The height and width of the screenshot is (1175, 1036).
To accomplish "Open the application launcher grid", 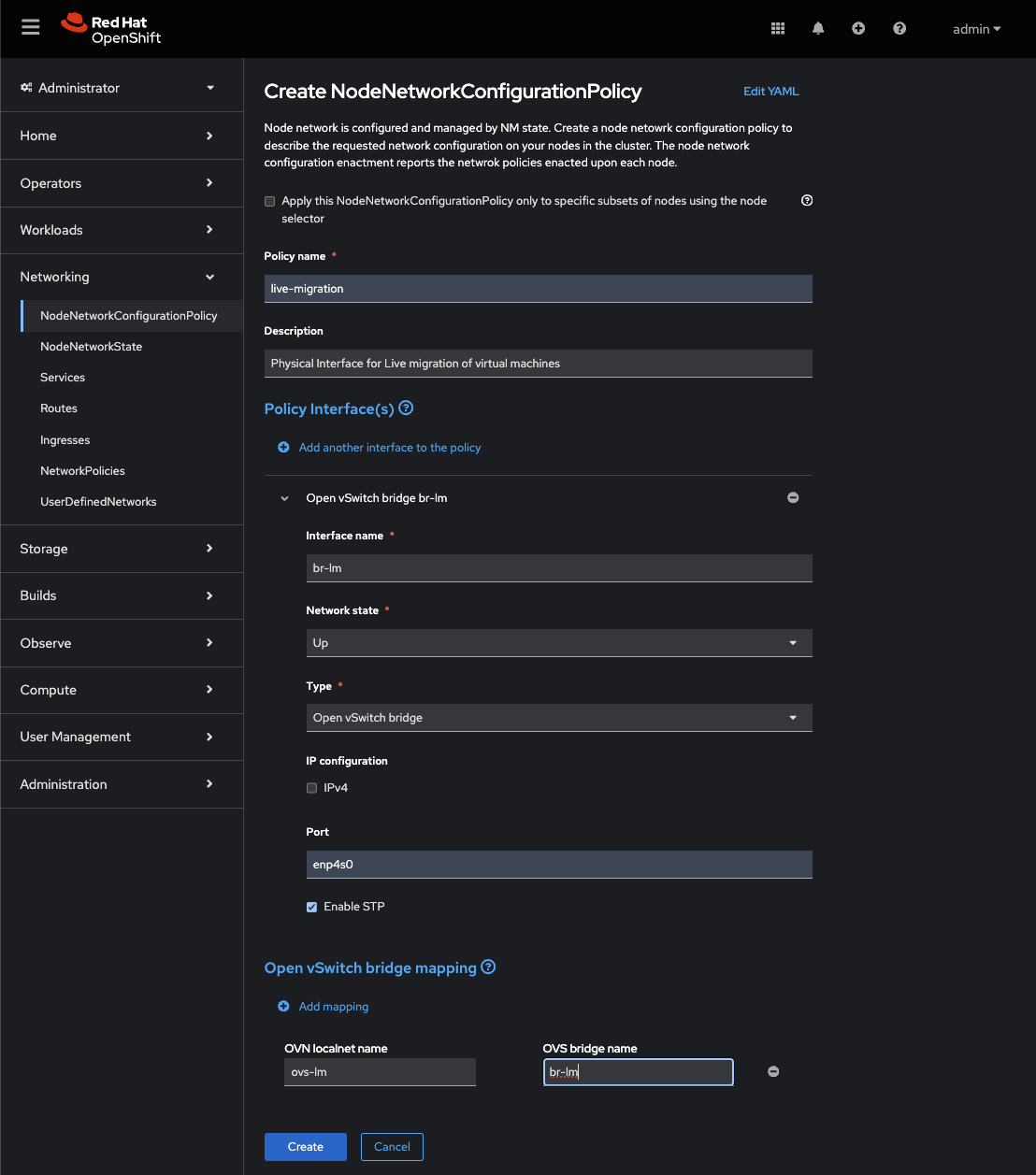I will click(777, 29).
